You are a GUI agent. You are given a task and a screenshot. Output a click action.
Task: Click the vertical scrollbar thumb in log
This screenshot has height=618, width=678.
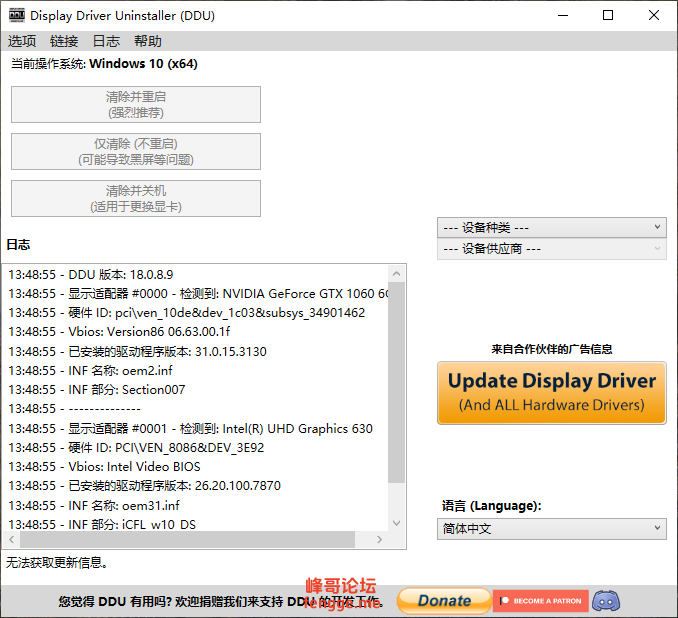[397, 383]
